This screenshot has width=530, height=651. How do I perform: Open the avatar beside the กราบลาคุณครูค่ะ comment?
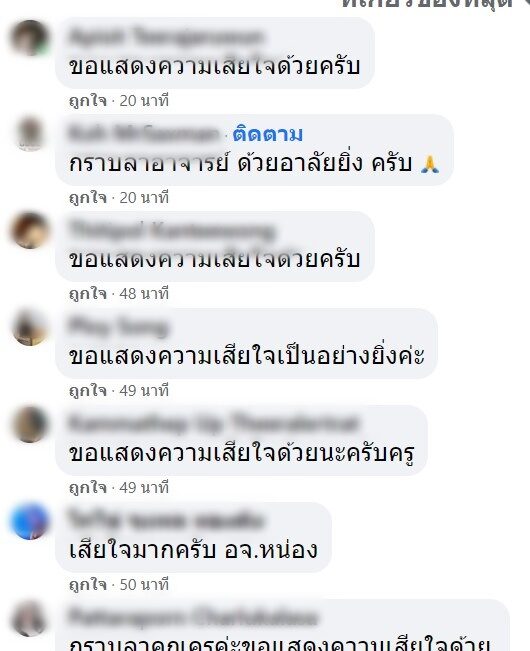coord(29,618)
